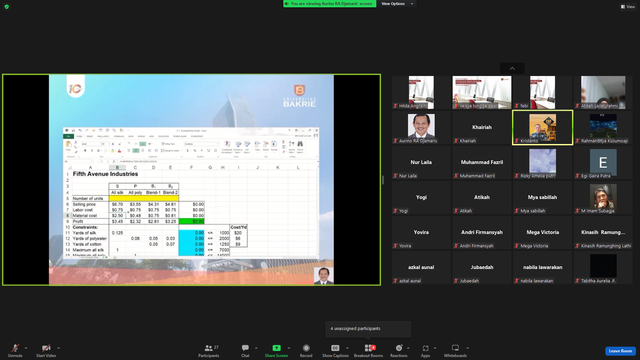Expand the arrow next to Reactions
Screen dimensions: 640x360
click(x=408, y=348)
